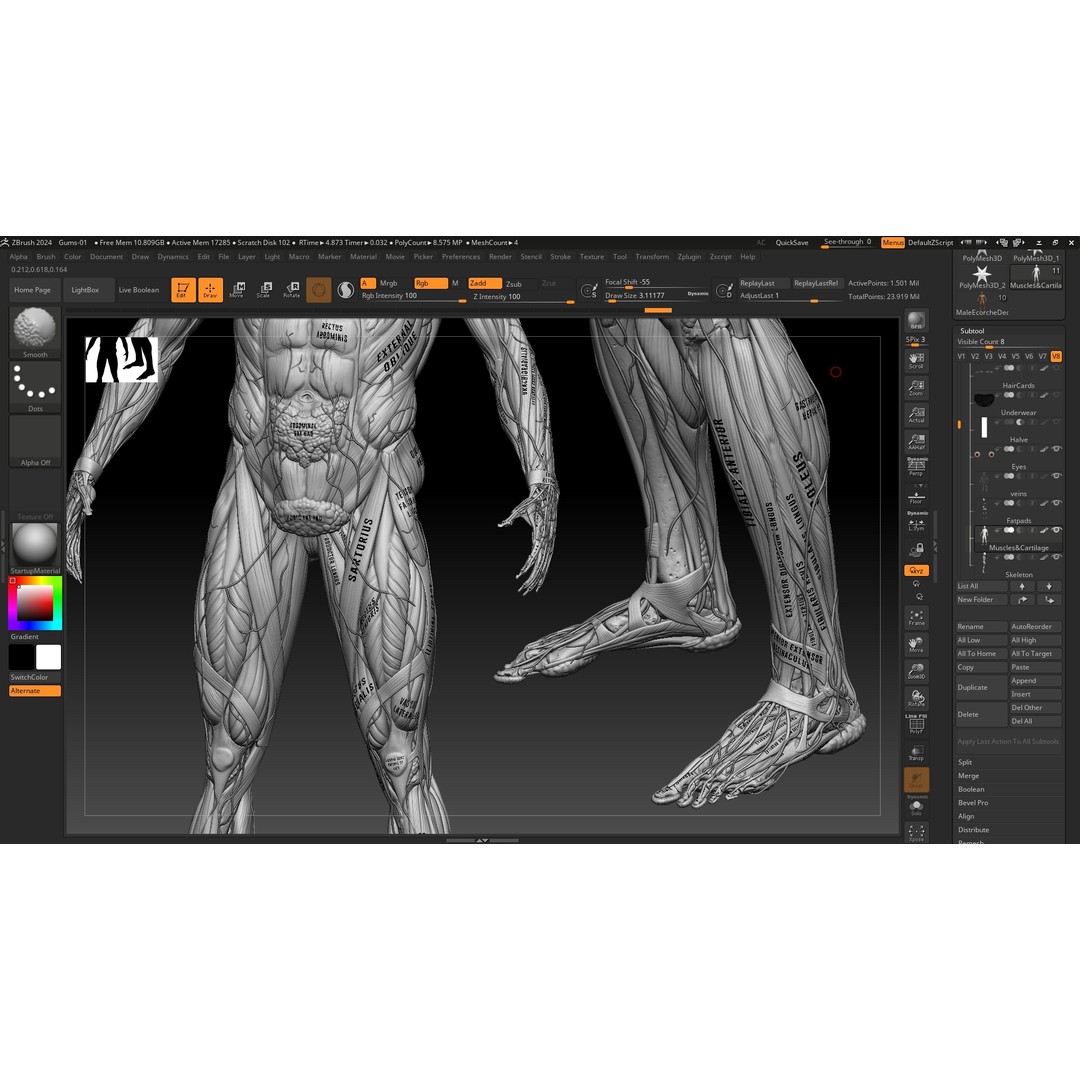Click the black main color swatch

[21, 657]
